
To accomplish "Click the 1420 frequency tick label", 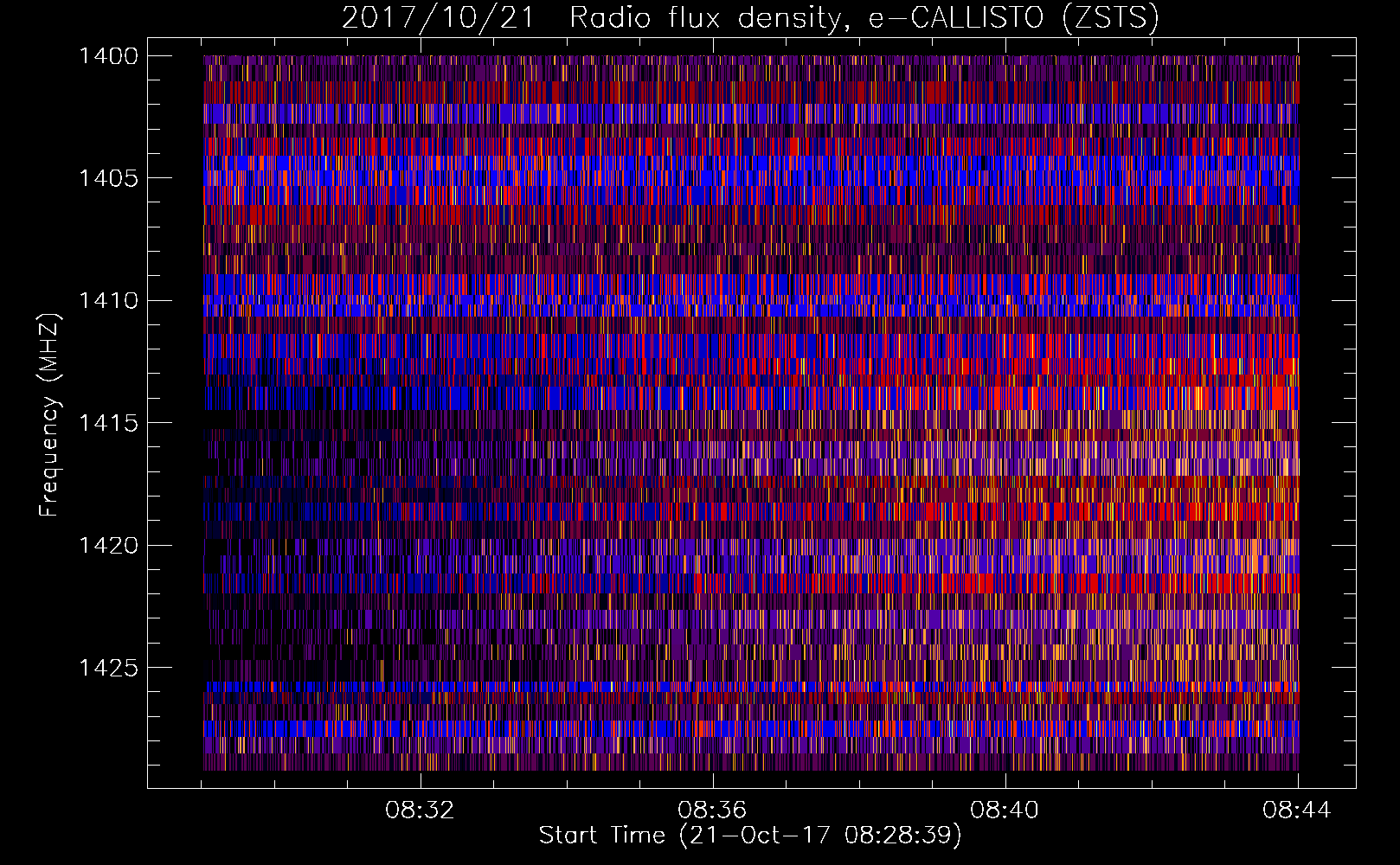I will pyautogui.click(x=108, y=546).
